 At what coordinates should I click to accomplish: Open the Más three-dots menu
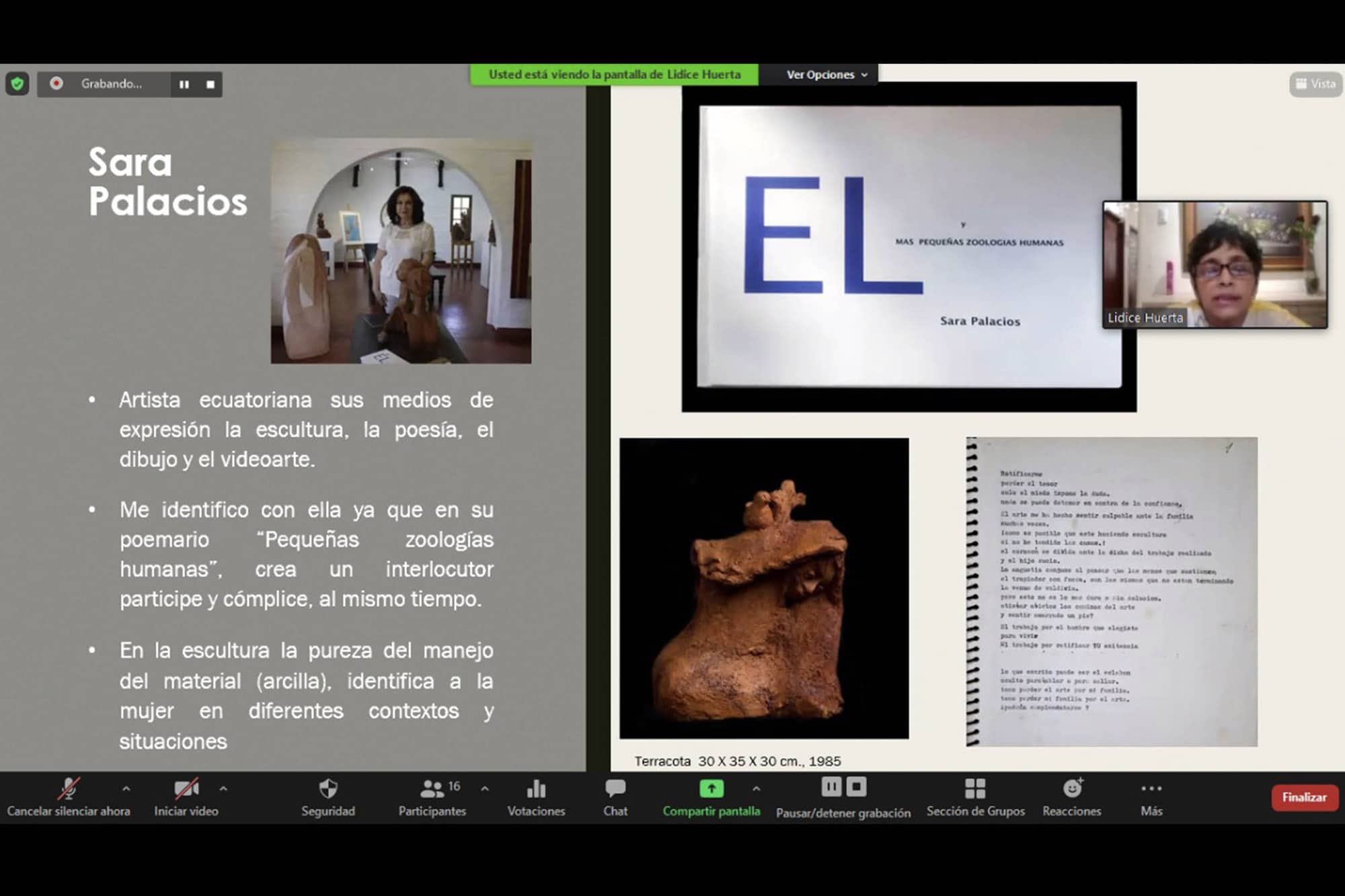coord(1151,797)
